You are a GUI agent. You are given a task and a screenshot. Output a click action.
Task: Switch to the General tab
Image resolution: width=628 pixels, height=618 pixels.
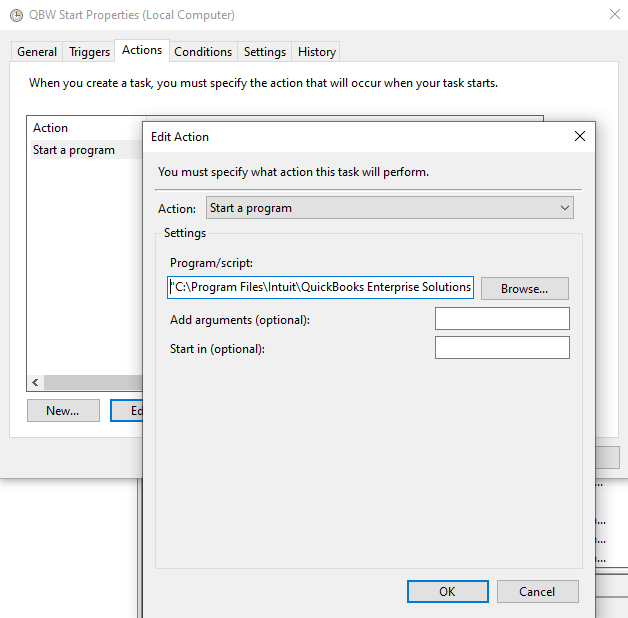point(37,52)
